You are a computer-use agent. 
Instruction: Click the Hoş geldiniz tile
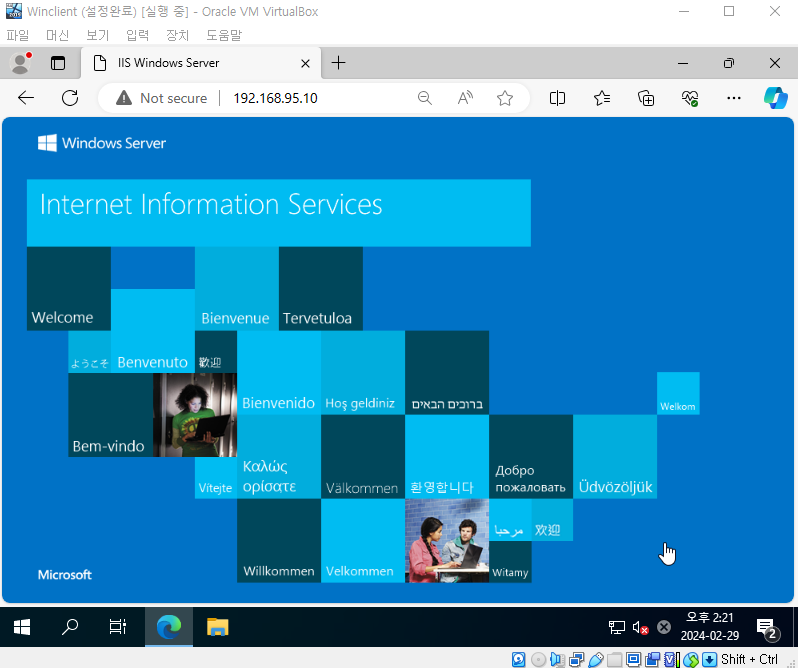(363, 372)
